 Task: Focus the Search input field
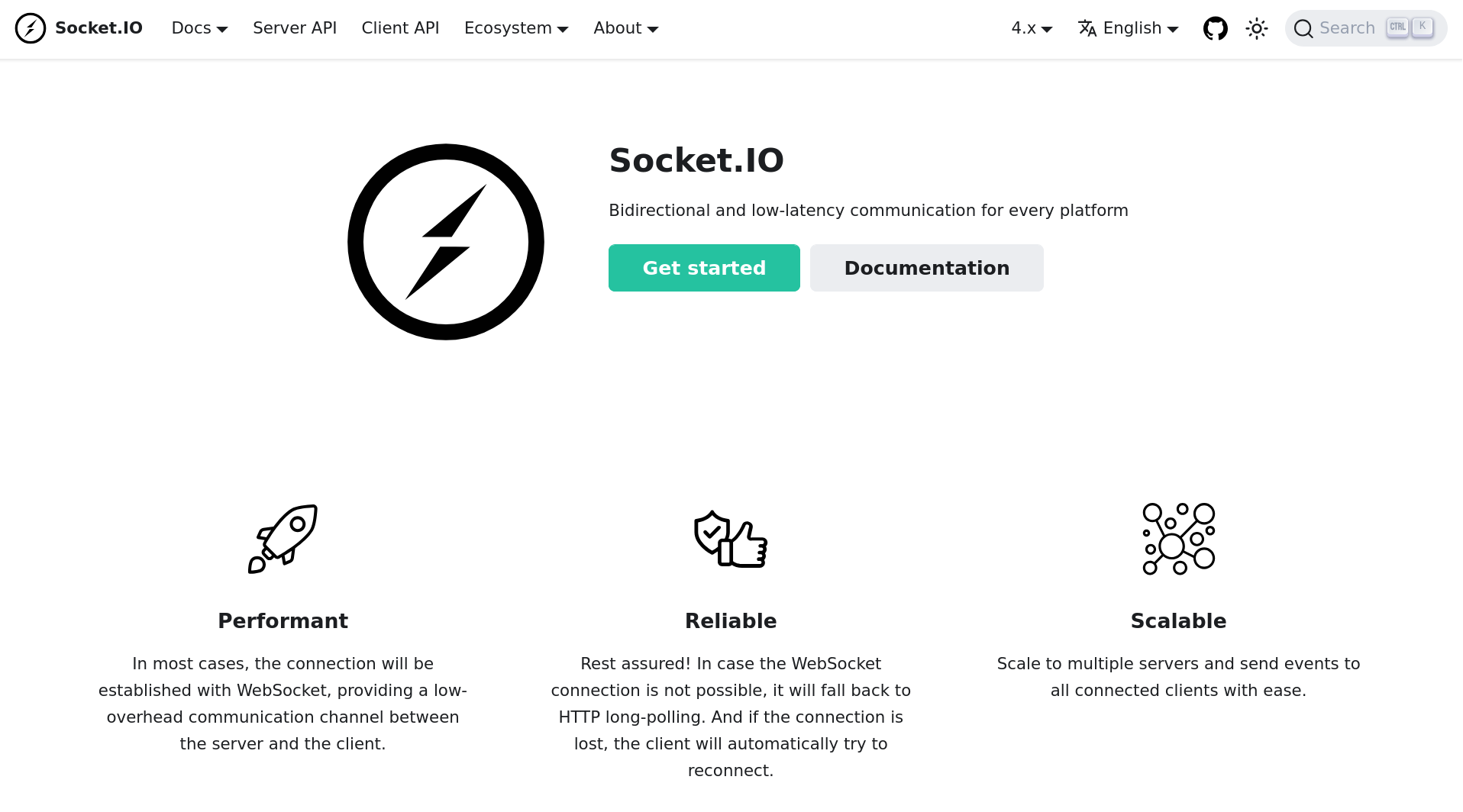coord(1348,28)
